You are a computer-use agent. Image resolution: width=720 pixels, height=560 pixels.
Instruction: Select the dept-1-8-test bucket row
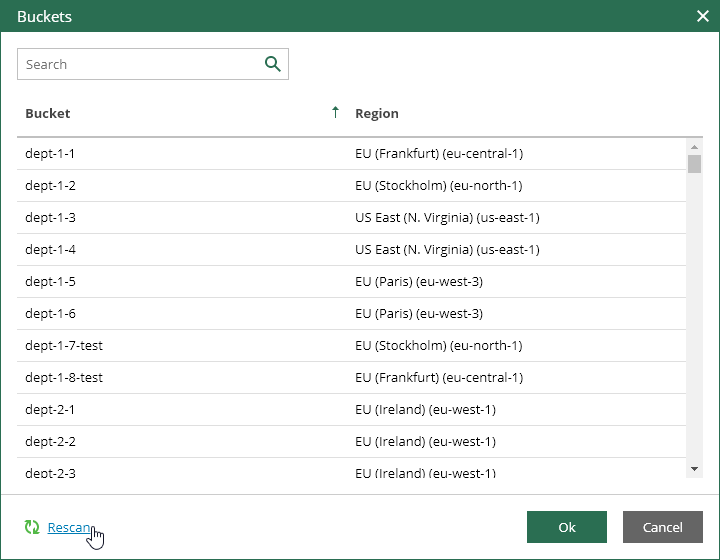[x=352, y=377]
